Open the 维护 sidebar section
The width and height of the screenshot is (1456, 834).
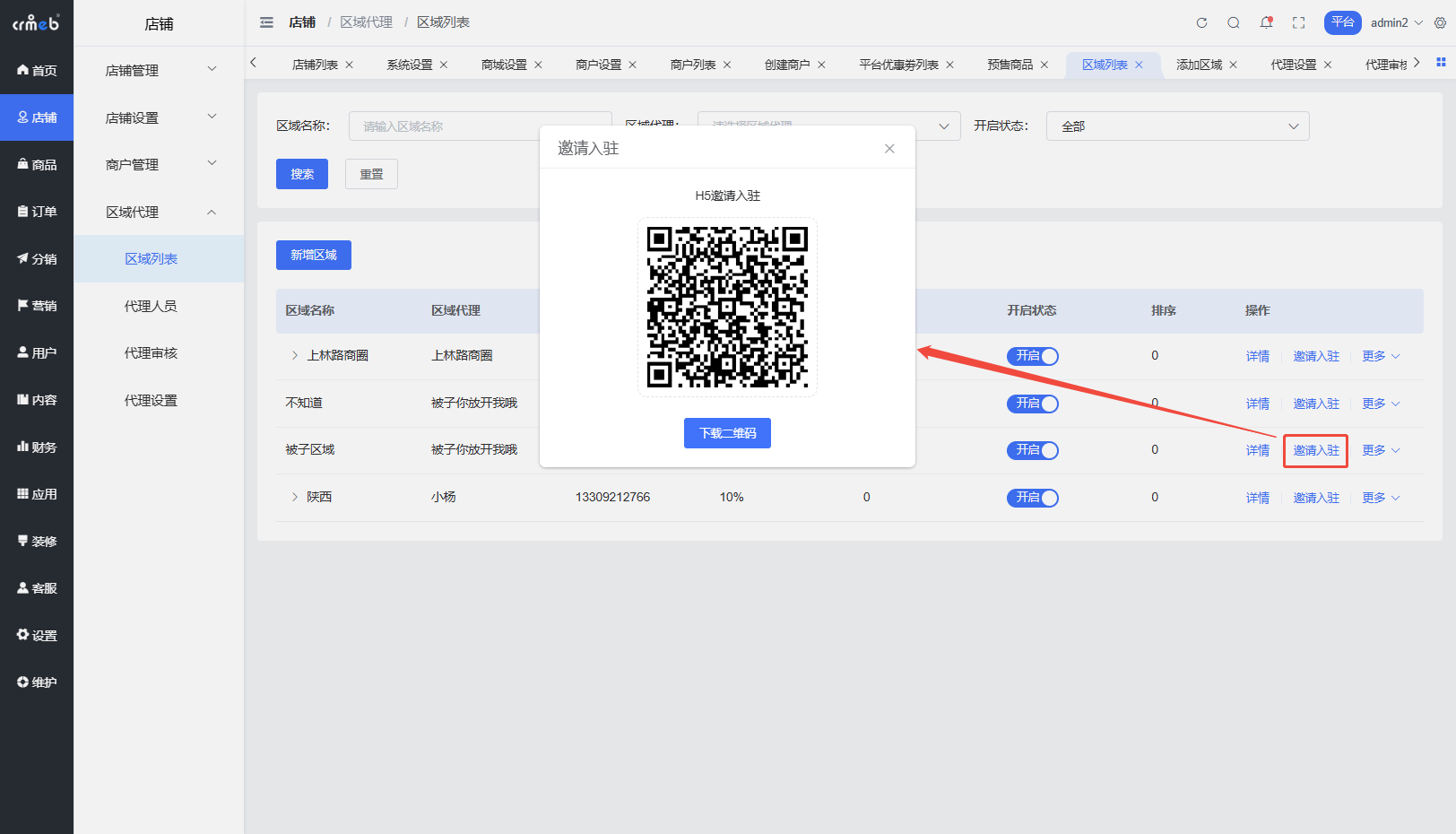(37, 682)
